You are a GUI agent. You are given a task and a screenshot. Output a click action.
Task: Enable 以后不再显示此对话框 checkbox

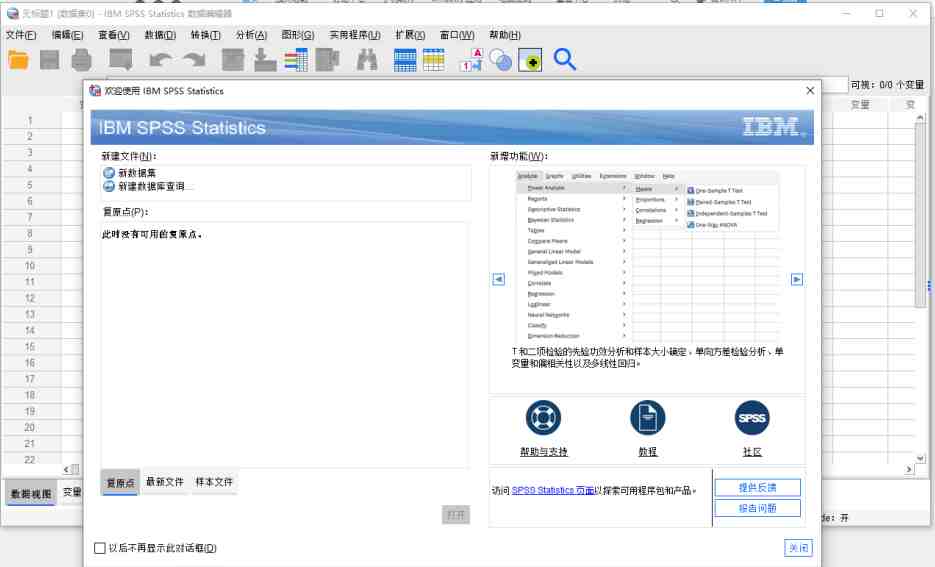pyautogui.click(x=100, y=548)
